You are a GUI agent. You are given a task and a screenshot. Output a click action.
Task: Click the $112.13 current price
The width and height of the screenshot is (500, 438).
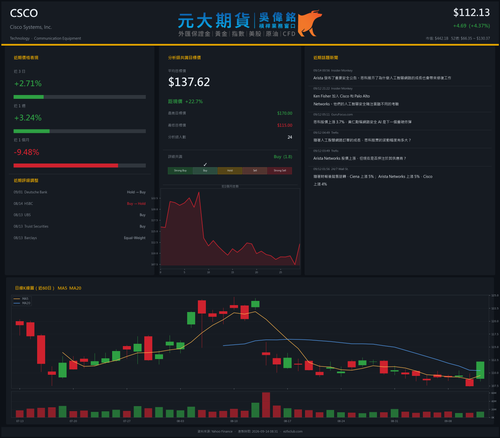pos(471,13)
